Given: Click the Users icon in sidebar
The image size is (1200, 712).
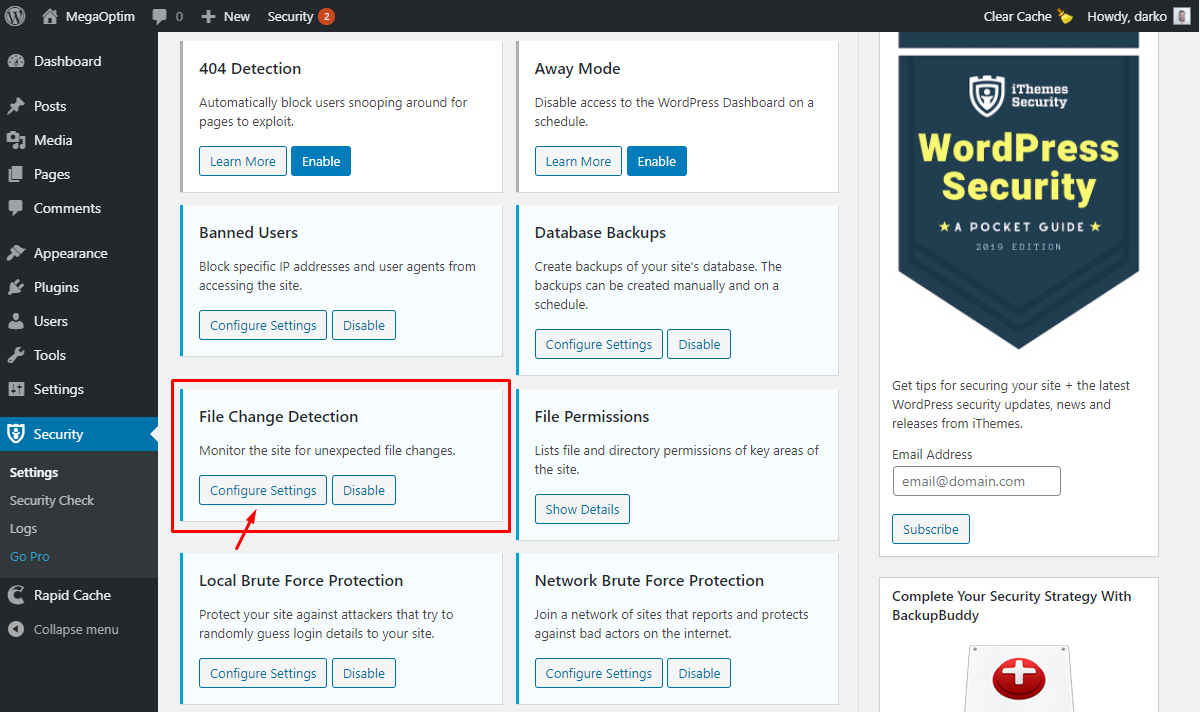Looking at the screenshot, I should pyautogui.click(x=16, y=321).
